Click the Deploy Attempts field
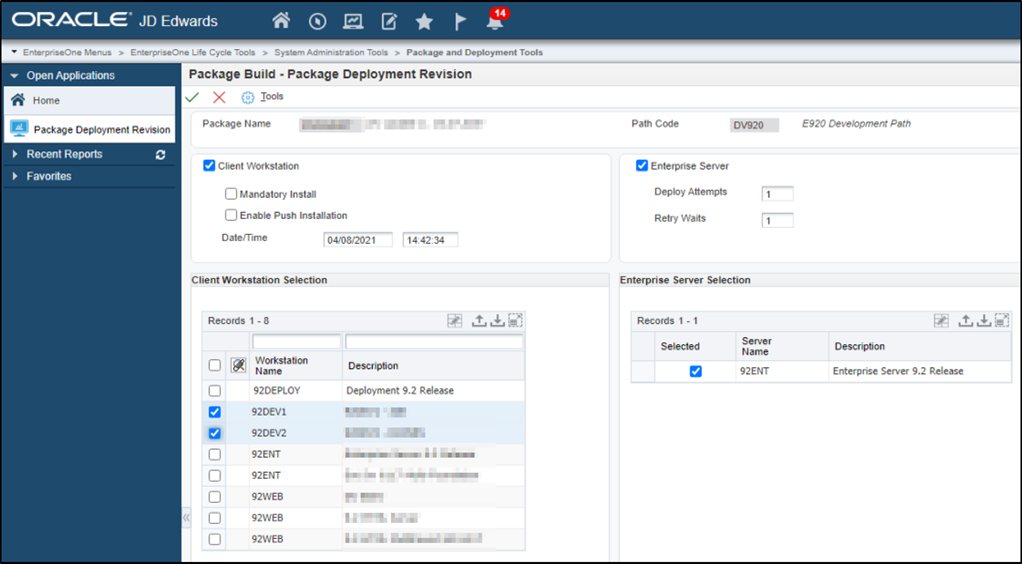The image size is (1022, 564). pyautogui.click(x=778, y=194)
